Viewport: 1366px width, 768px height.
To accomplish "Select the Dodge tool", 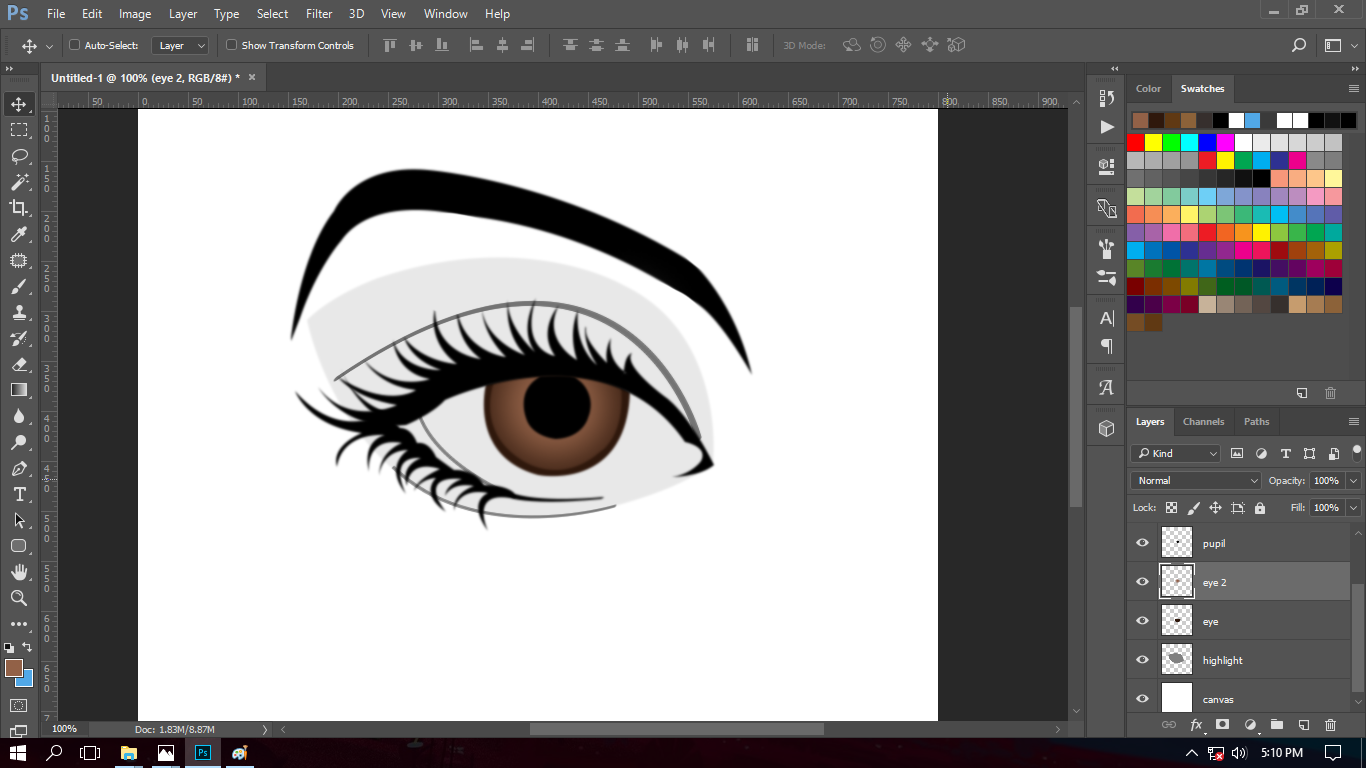I will [x=19, y=442].
